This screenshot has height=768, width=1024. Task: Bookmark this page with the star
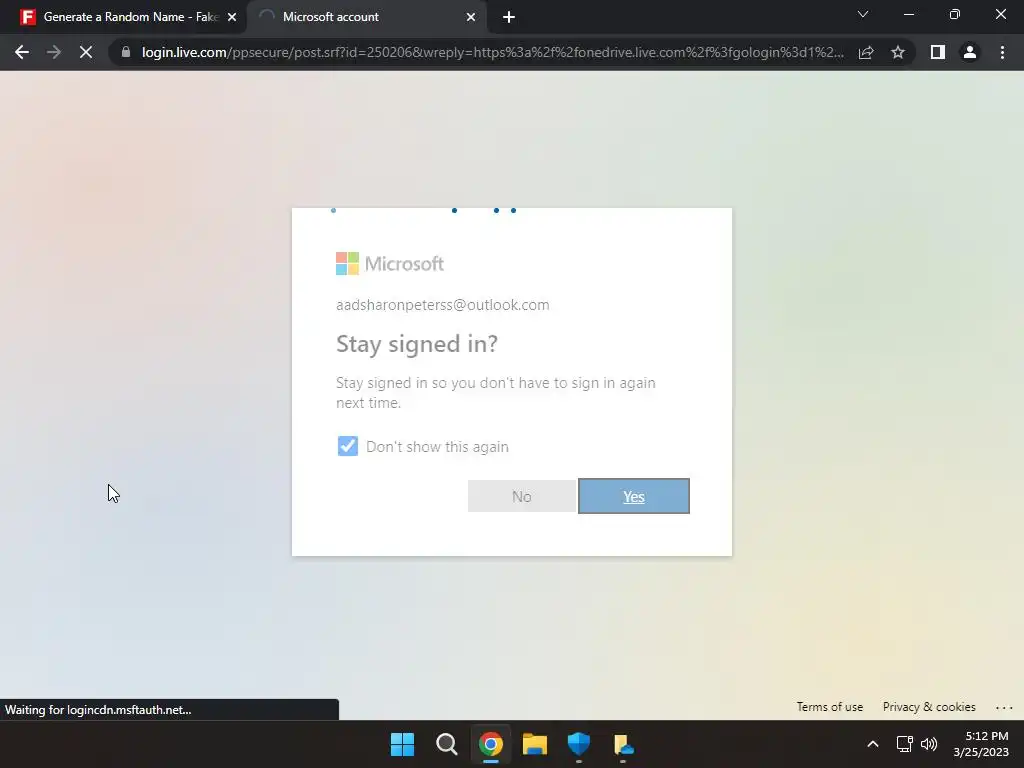pos(898,52)
